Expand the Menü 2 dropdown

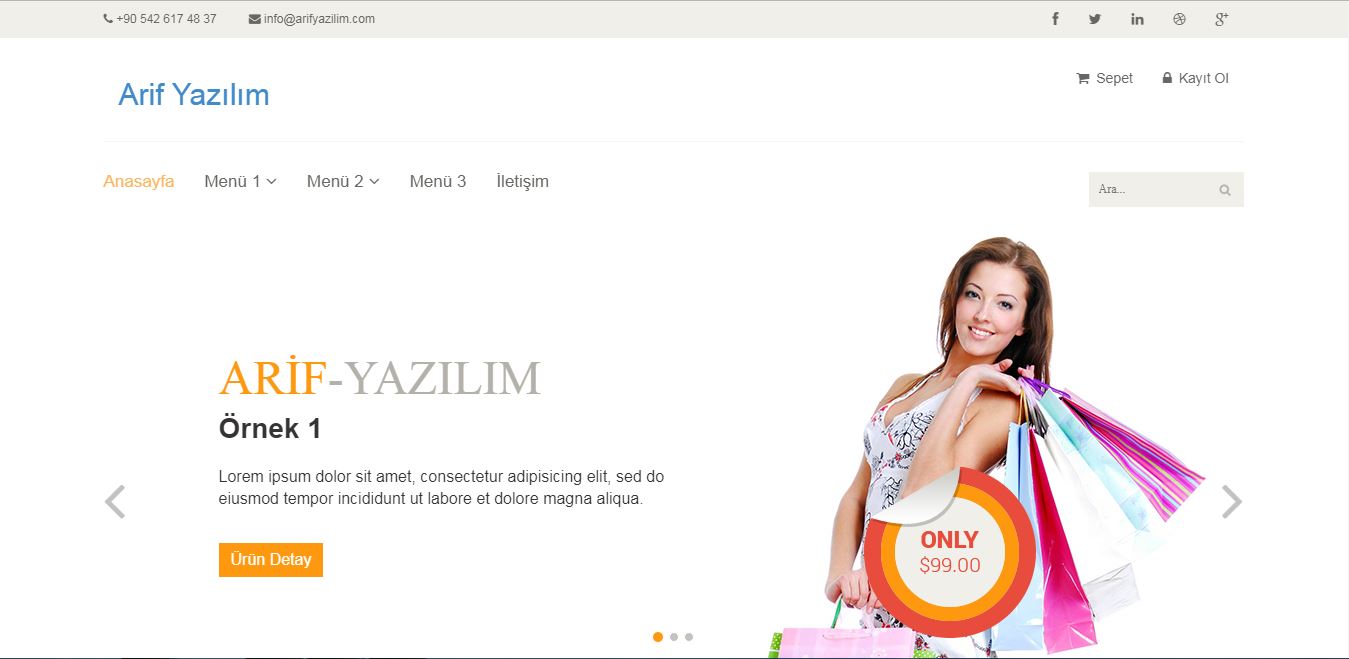tap(343, 181)
